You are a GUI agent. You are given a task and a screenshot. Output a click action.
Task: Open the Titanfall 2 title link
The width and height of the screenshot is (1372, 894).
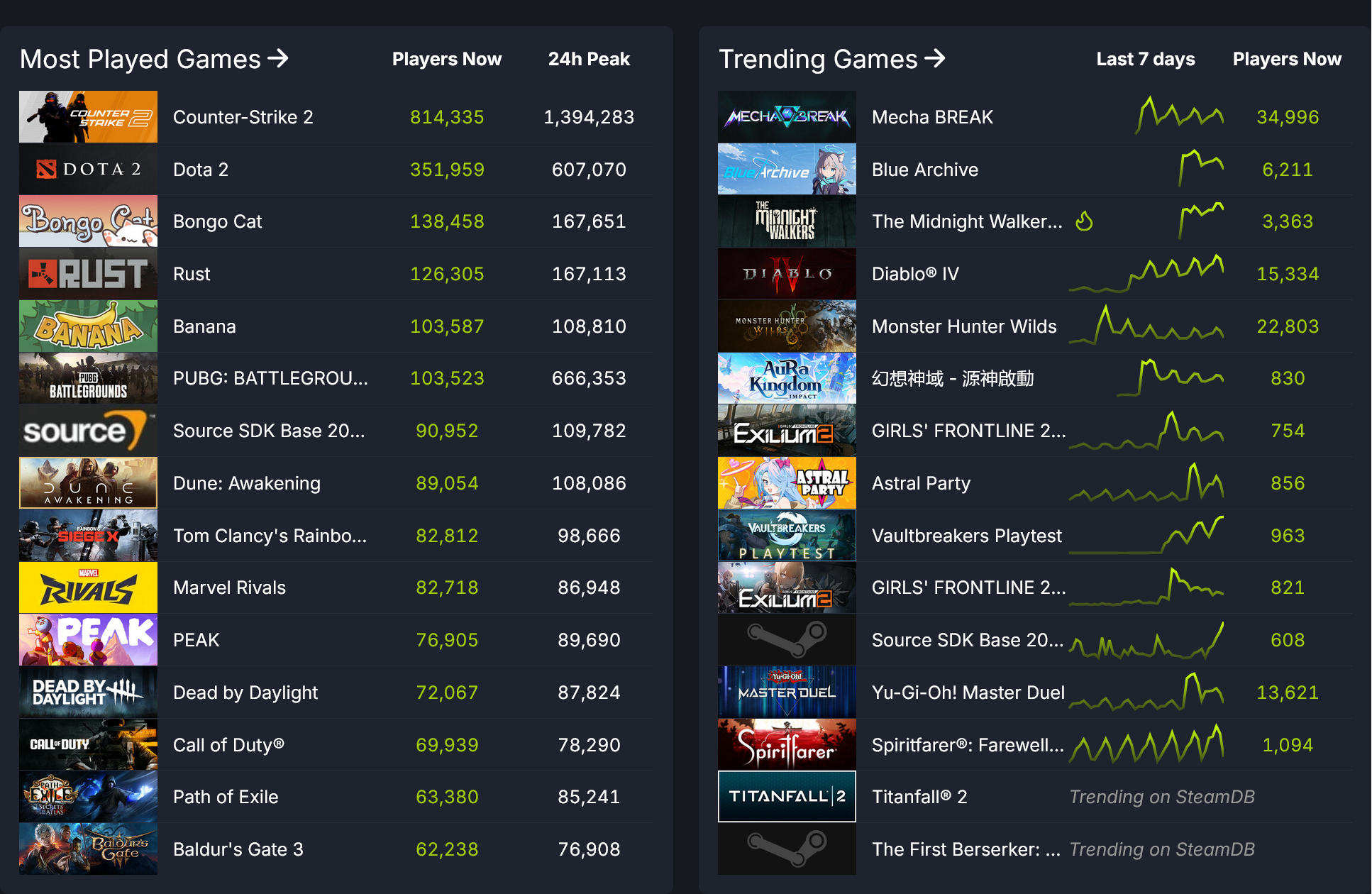pos(919,797)
